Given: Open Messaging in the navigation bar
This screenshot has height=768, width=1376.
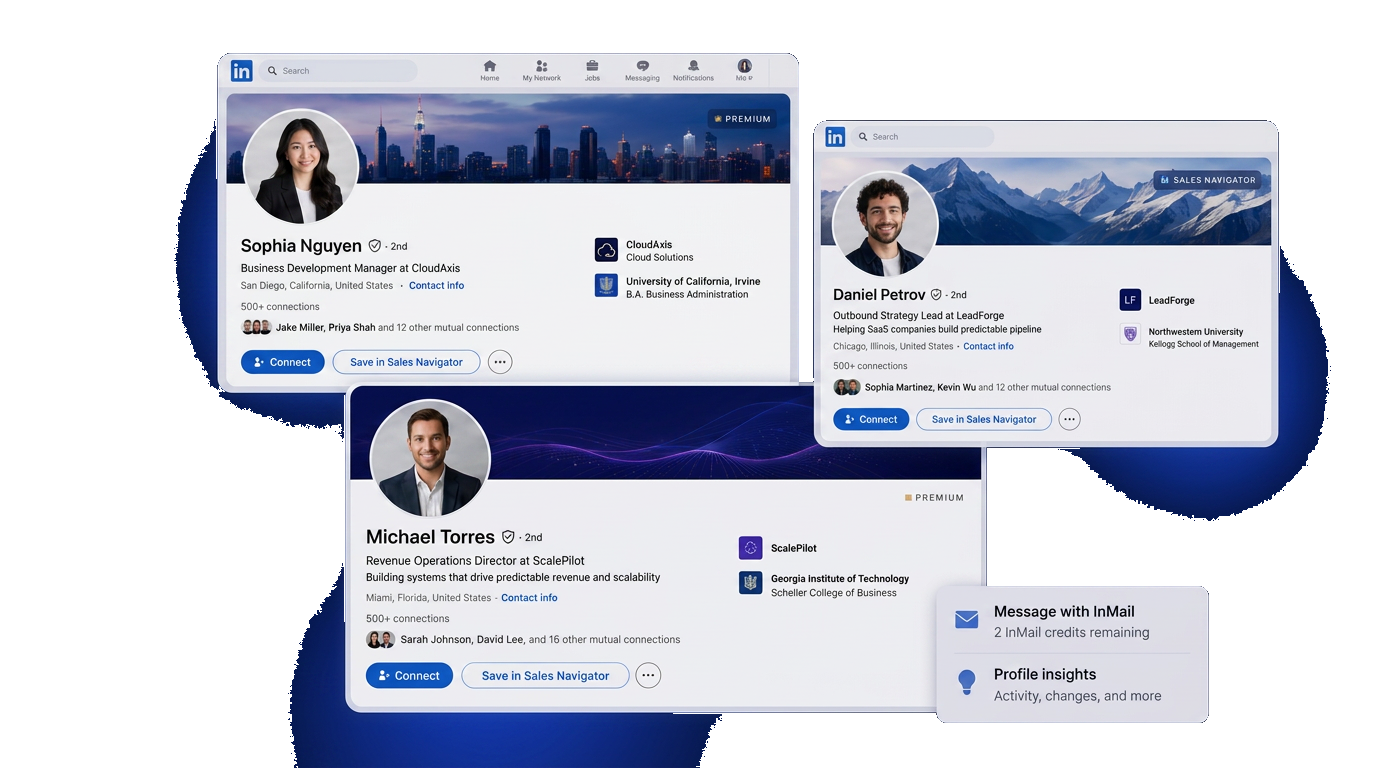Looking at the screenshot, I should [x=642, y=70].
